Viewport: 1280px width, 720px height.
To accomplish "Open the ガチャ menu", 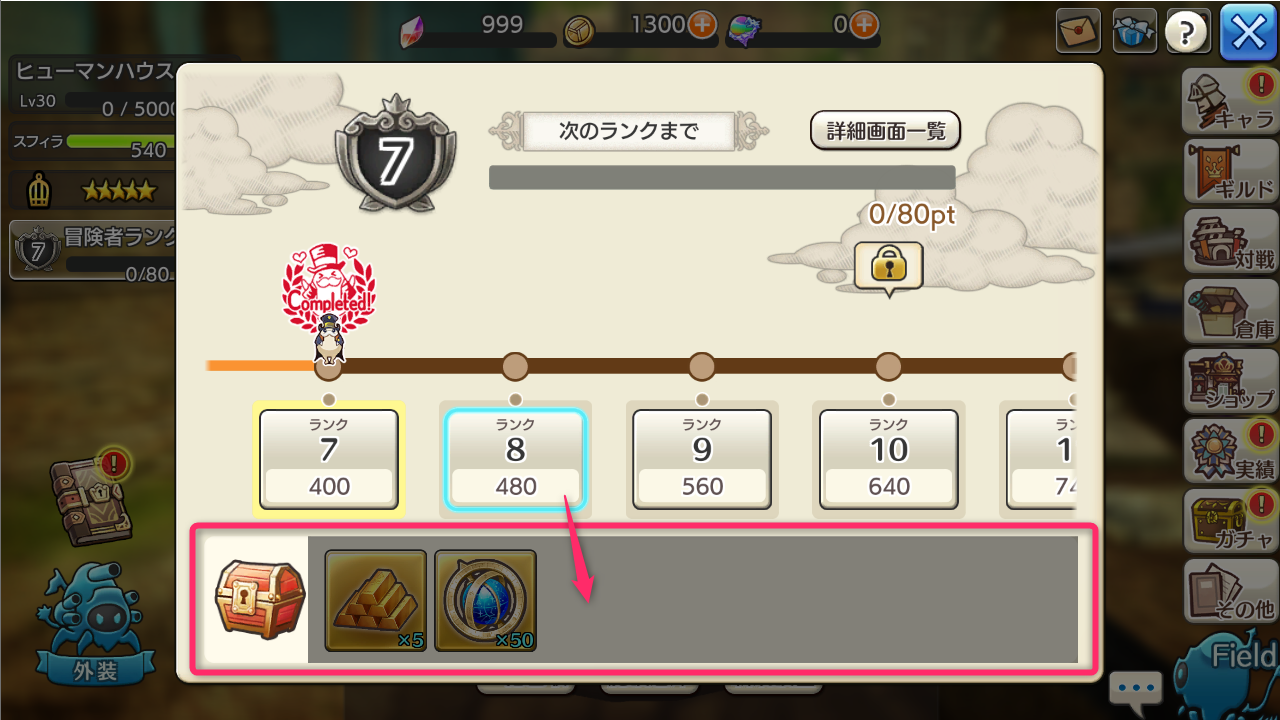I will pyautogui.click(x=1230, y=521).
